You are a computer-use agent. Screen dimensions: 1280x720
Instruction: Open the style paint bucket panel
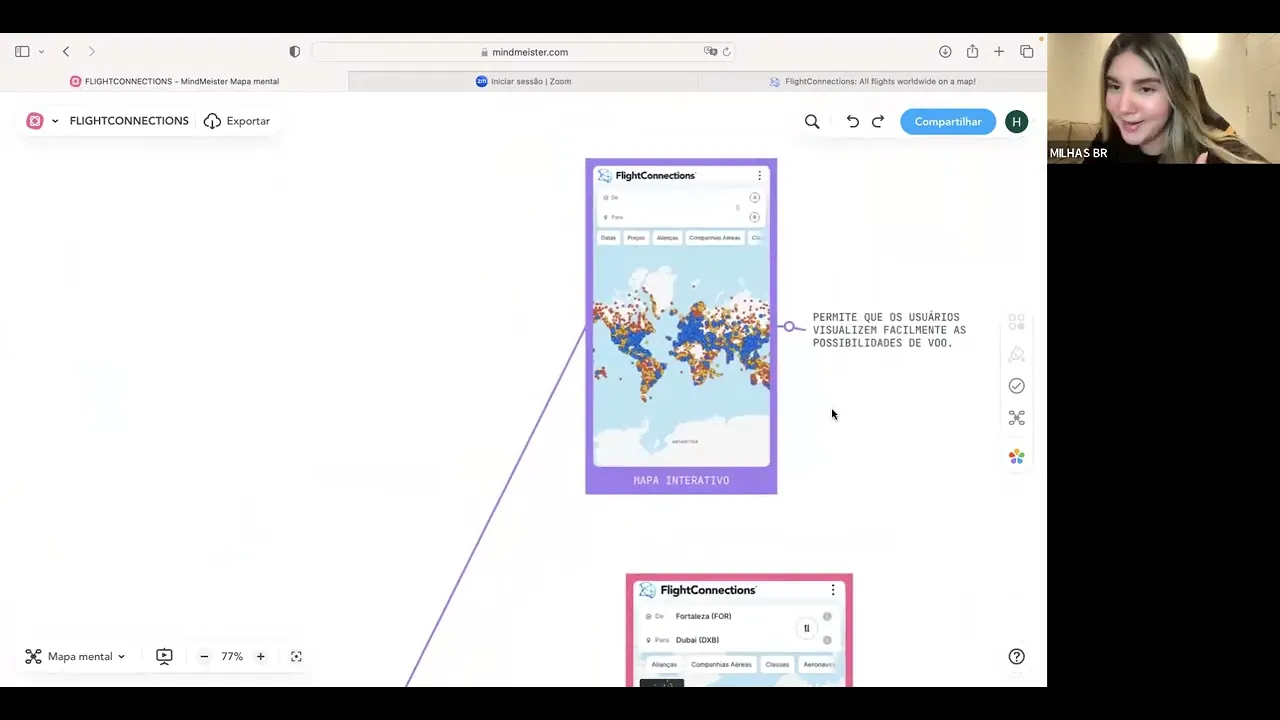tap(1016, 354)
